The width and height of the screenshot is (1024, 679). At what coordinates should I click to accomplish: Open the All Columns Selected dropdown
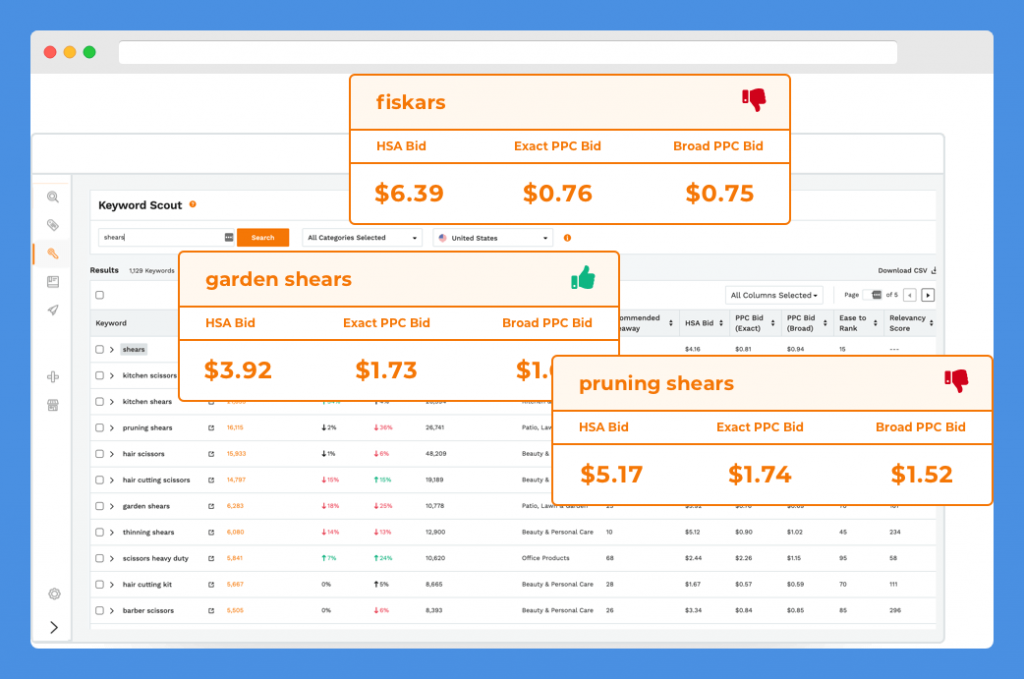[774, 295]
